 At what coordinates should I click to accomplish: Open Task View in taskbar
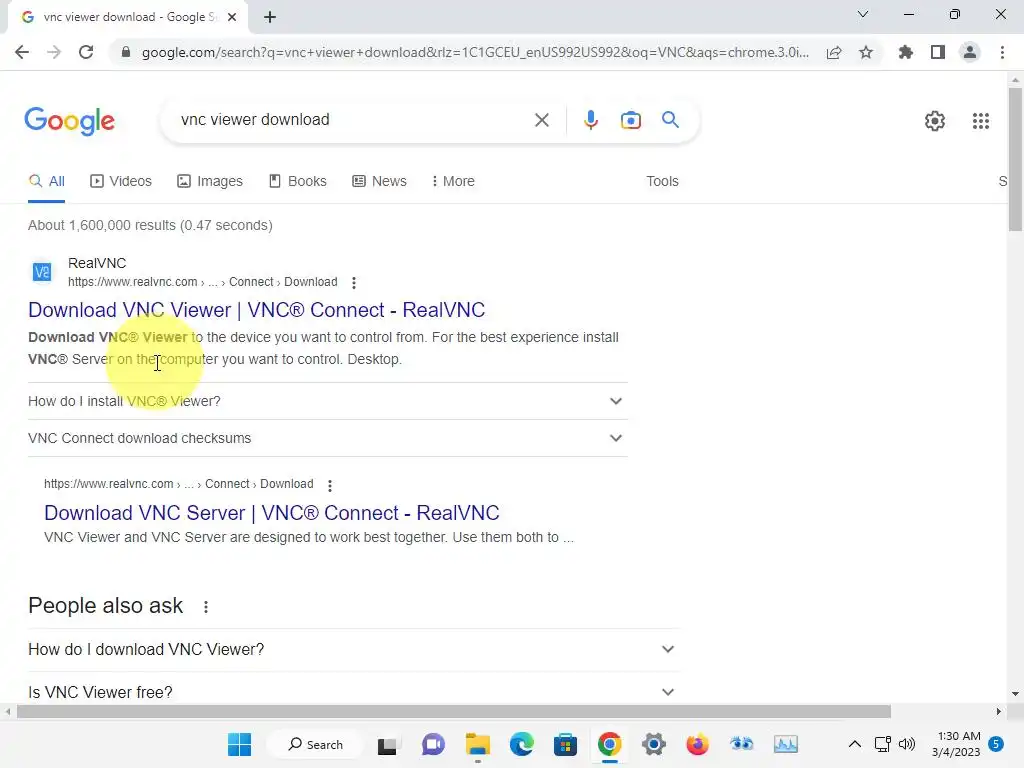tap(387, 745)
